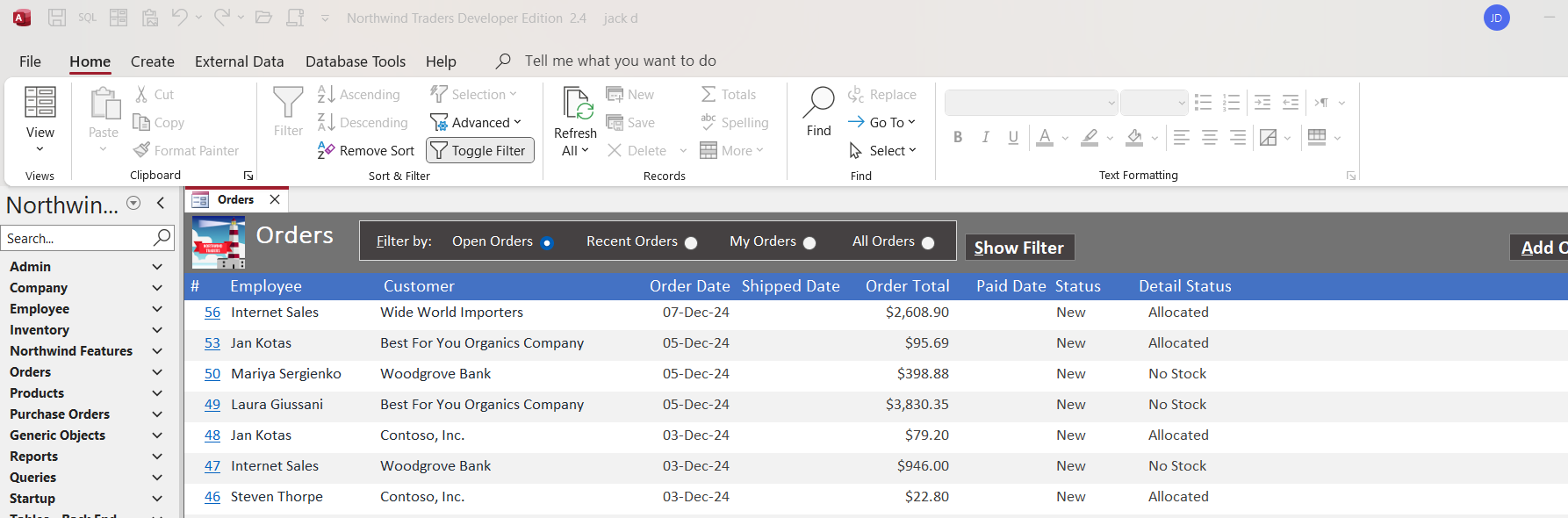Click the Save icon in title bar
The image size is (1568, 518).
(57, 18)
